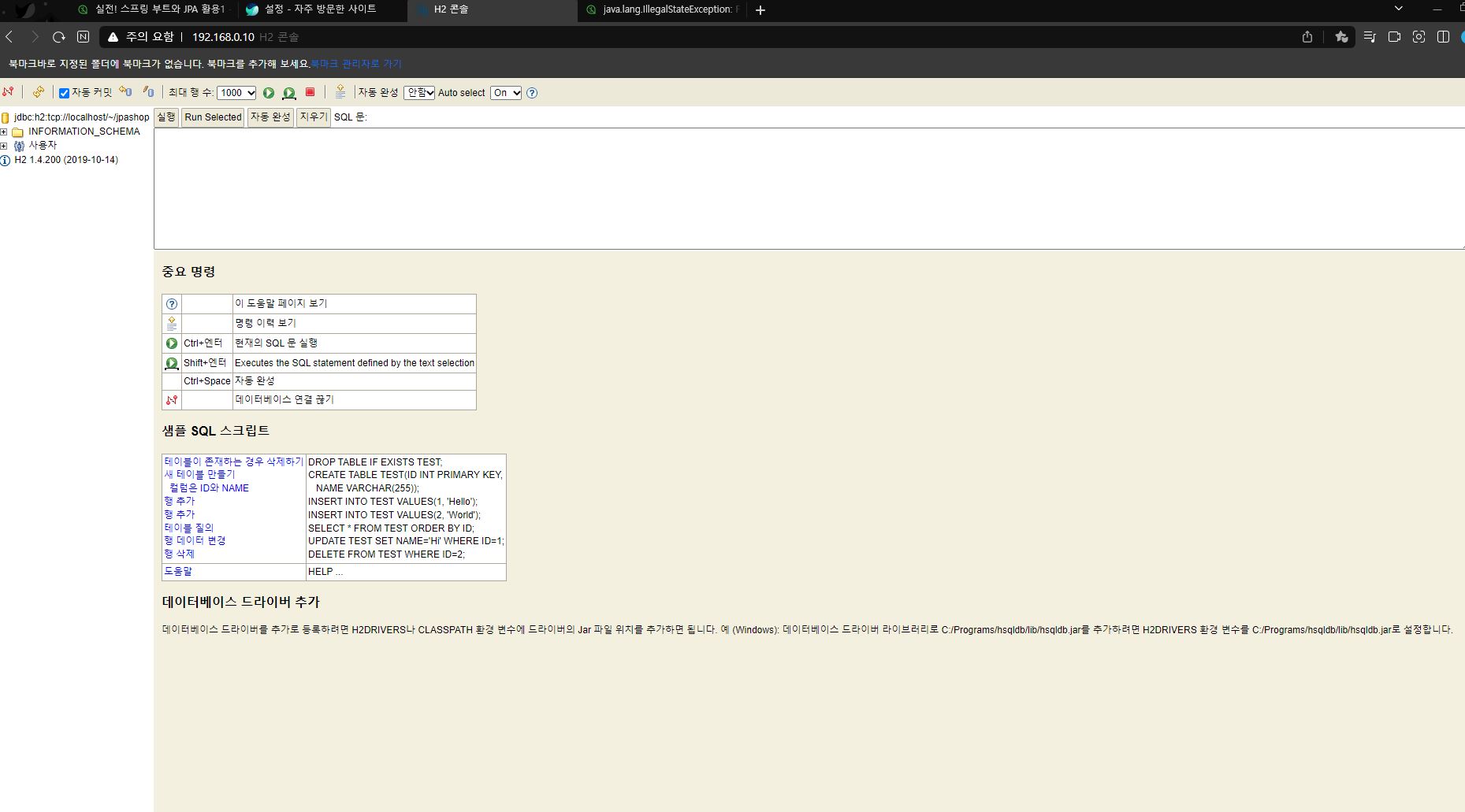Image resolution: width=1465 pixels, height=812 pixels.
Task: Open the 북마크 관리자로 가기 link
Action: point(356,64)
